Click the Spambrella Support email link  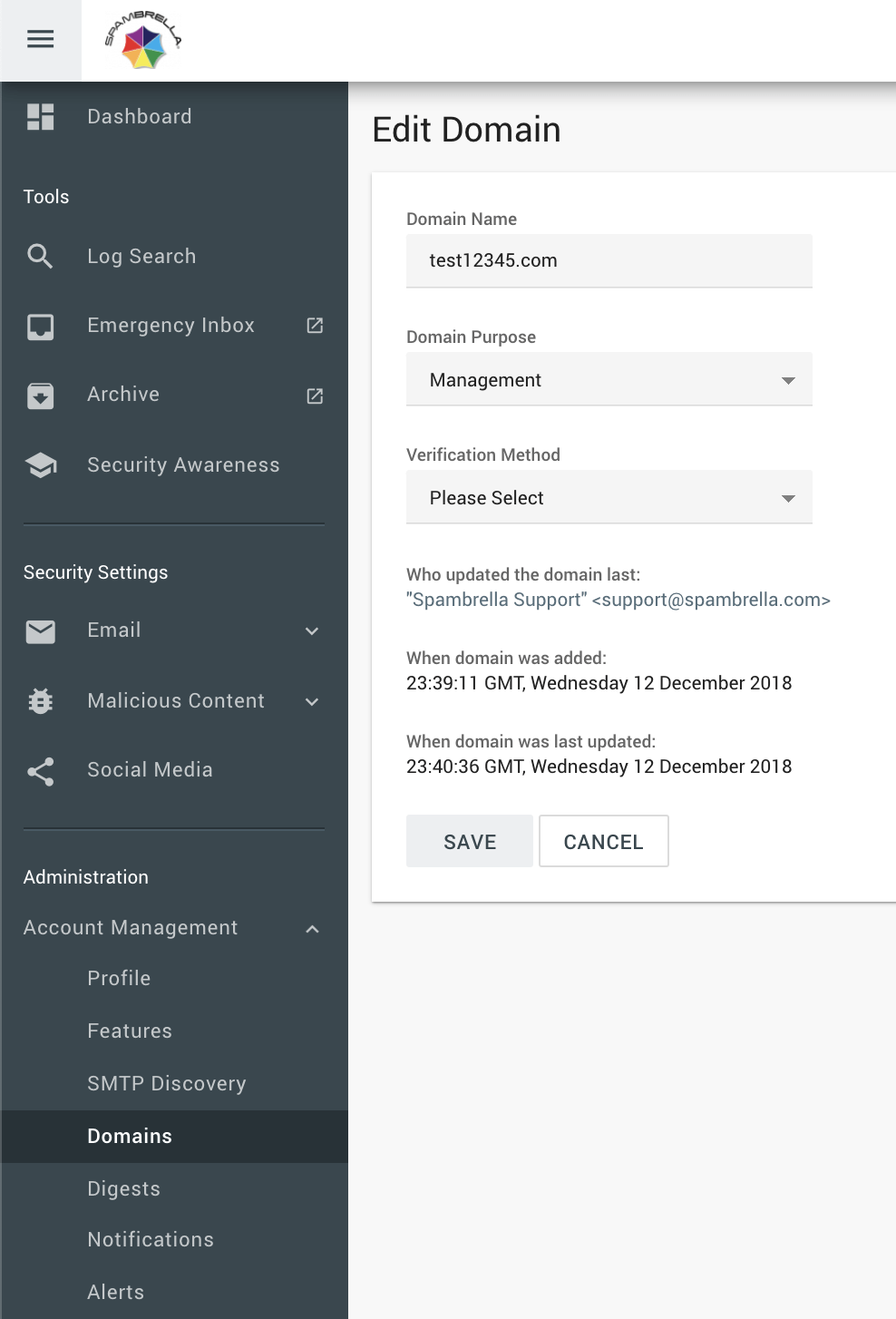(618, 600)
